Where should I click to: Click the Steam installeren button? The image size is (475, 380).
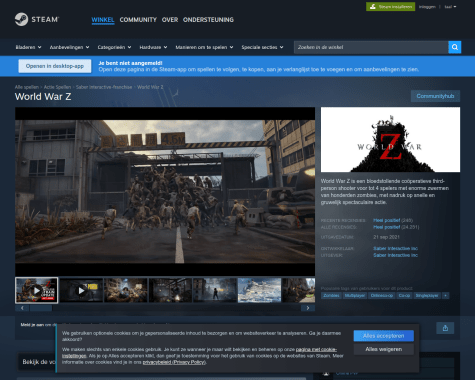point(390,7)
